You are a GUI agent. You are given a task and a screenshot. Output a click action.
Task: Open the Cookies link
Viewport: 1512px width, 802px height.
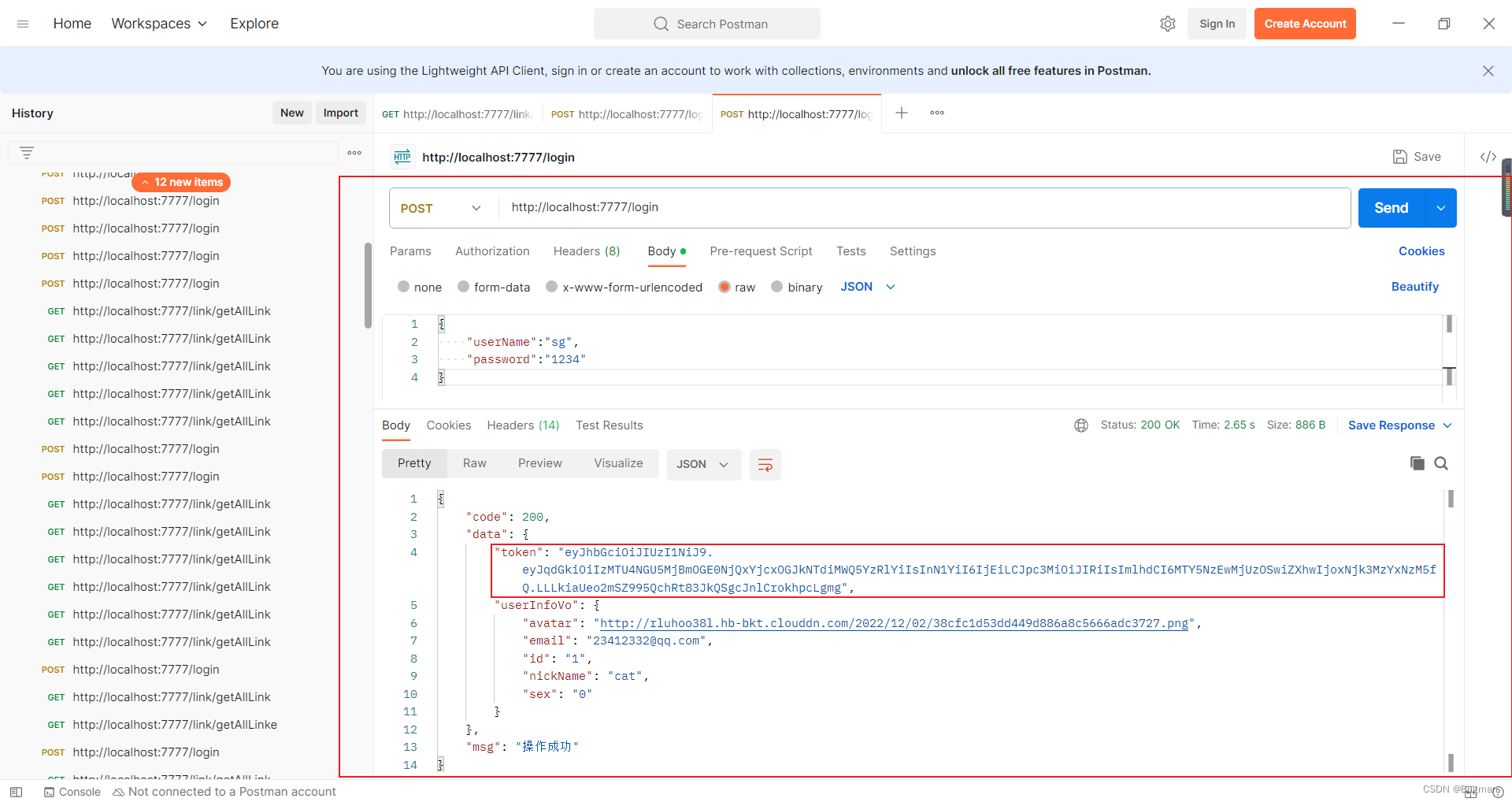[1421, 251]
